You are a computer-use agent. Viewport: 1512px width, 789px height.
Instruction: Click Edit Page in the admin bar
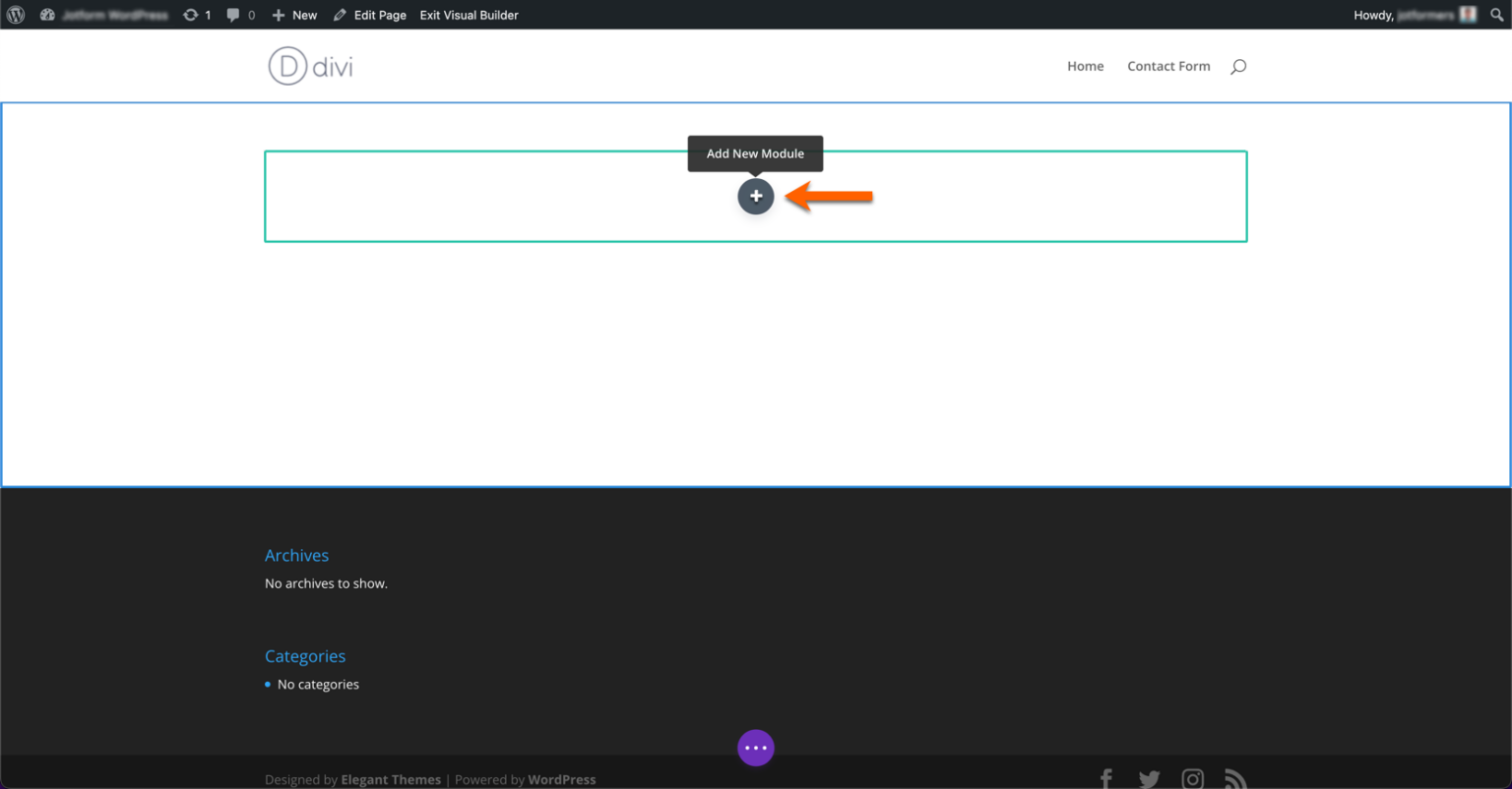coord(378,15)
